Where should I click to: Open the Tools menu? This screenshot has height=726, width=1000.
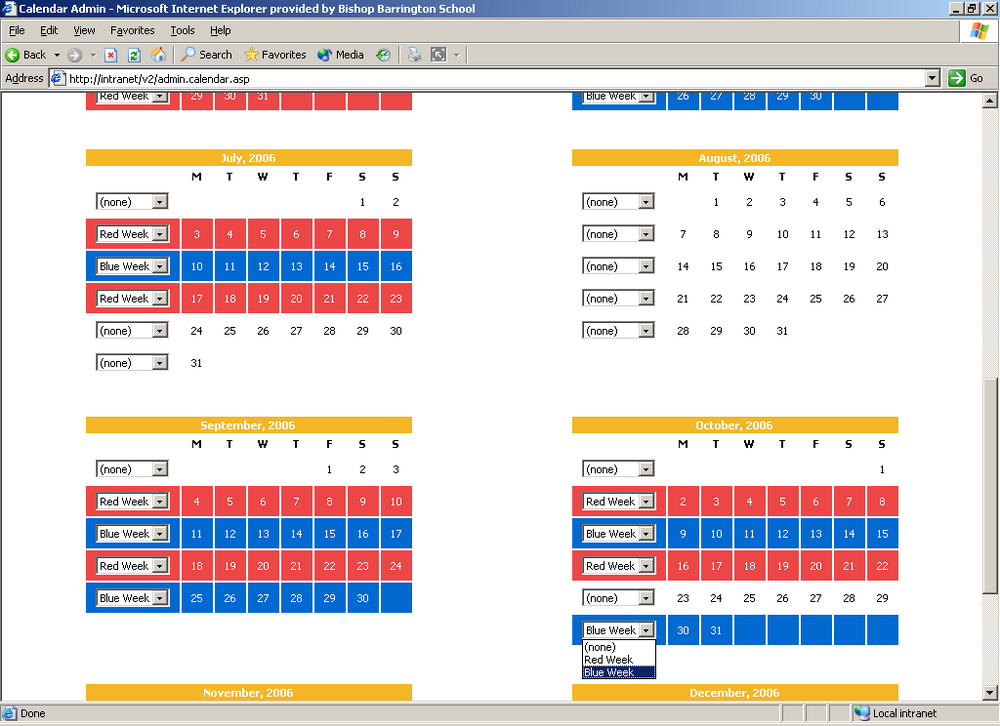[x=182, y=30]
